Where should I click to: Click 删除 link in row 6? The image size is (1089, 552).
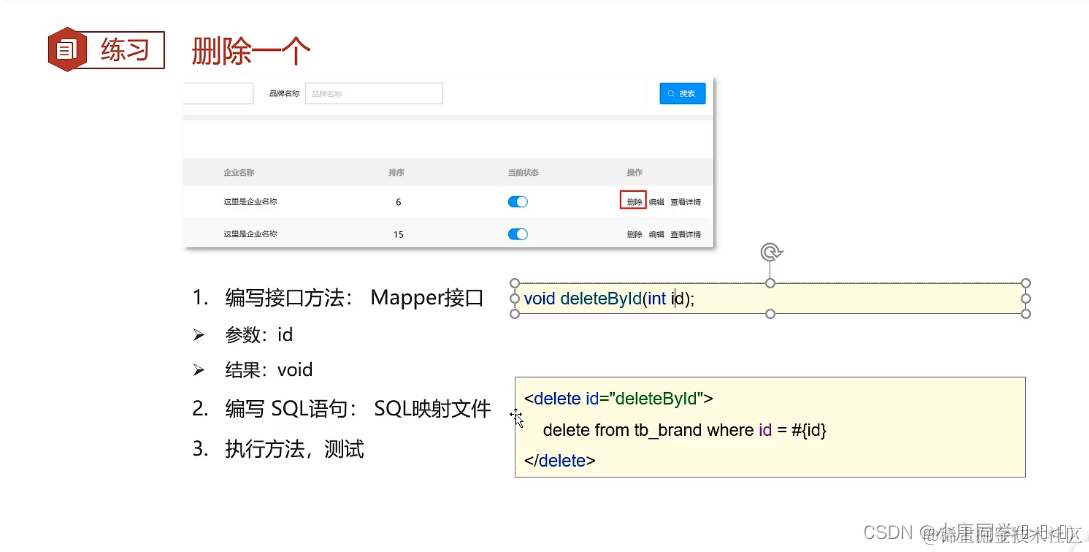click(x=633, y=201)
